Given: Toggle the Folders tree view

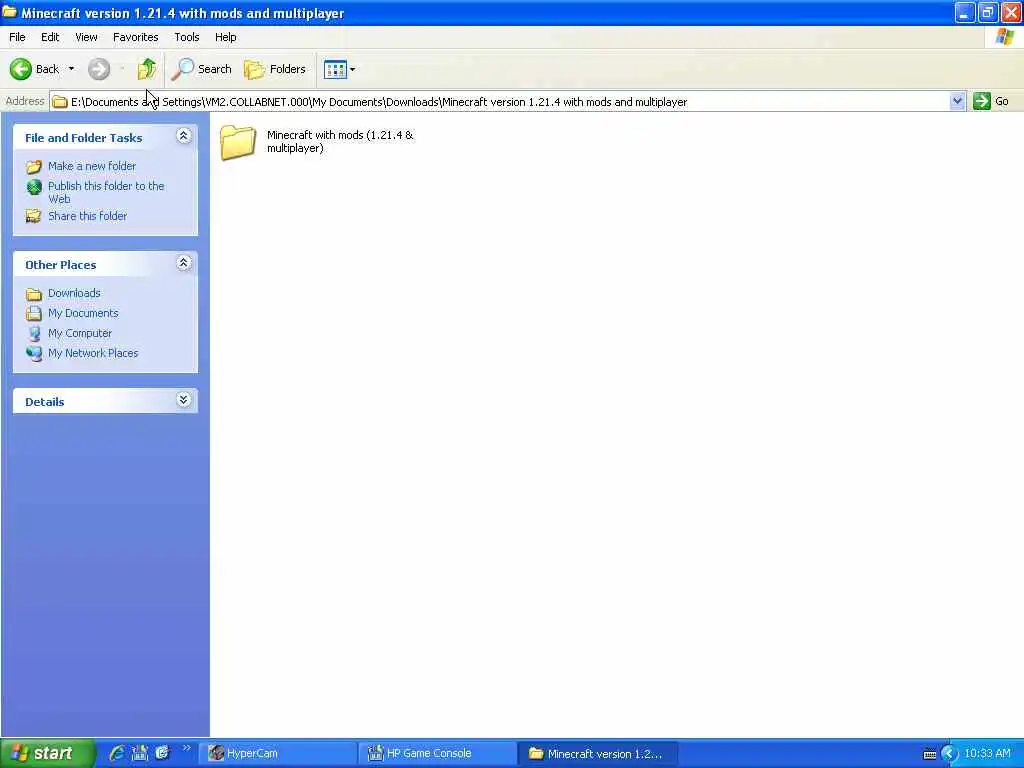Looking at the screenshot, I should (275, 69).
